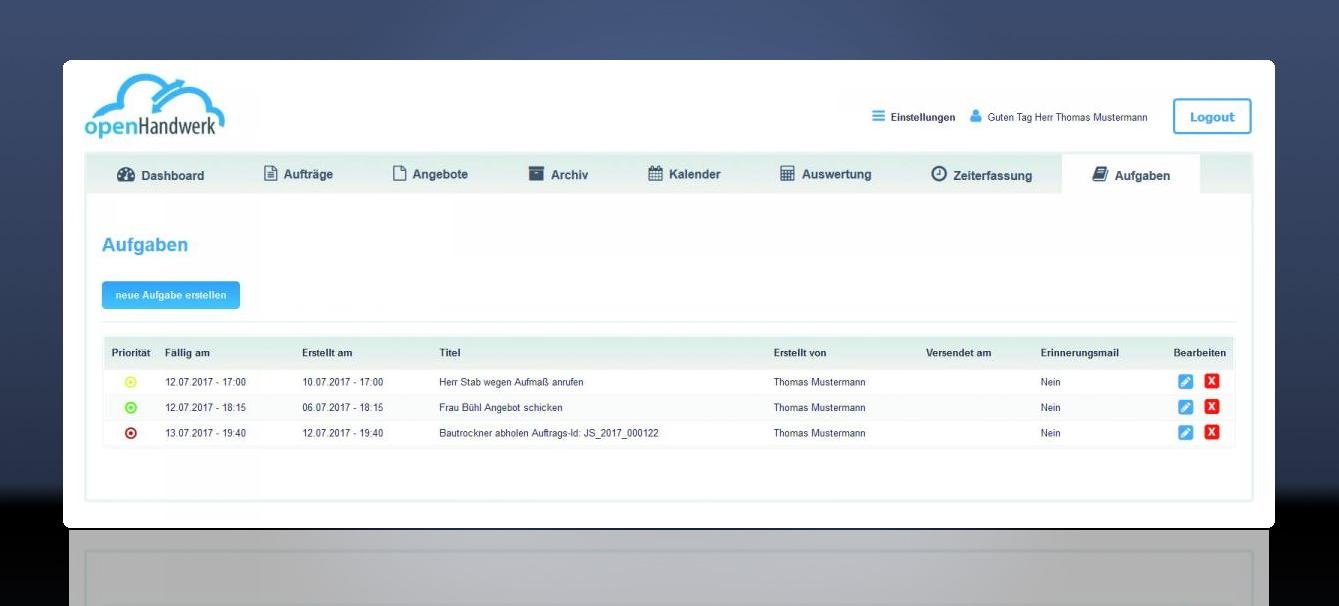Click Thomas Mustermann in Herr Stab row

coord(819,382)
